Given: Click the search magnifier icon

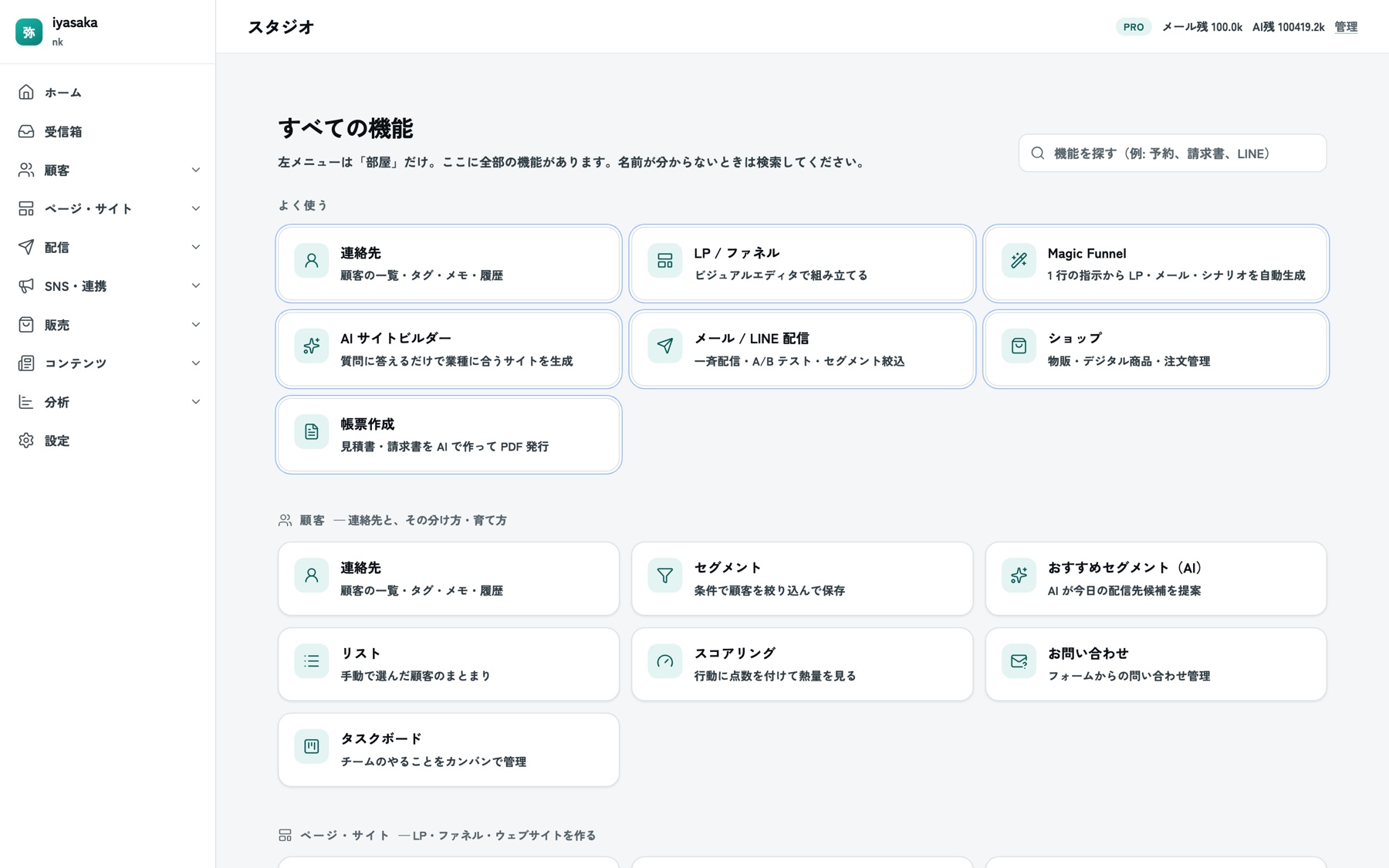Looking at the screenshot, I should pos(1038,153).
